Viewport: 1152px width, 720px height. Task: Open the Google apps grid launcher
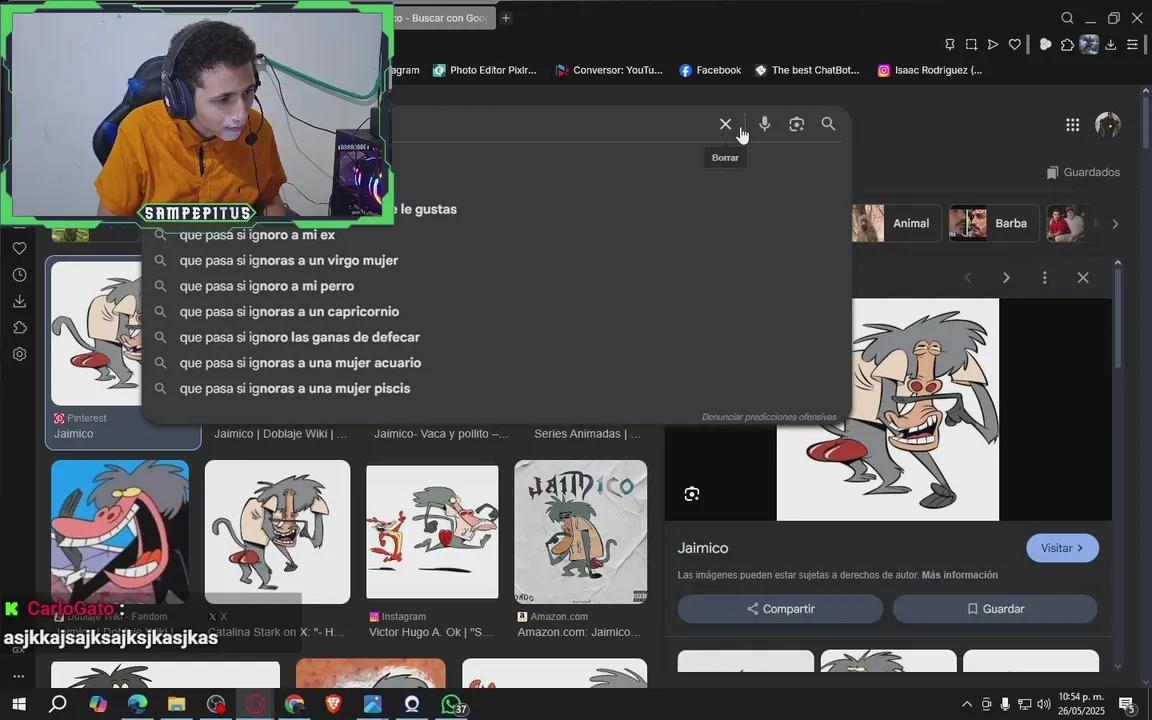coord(1072,124)
